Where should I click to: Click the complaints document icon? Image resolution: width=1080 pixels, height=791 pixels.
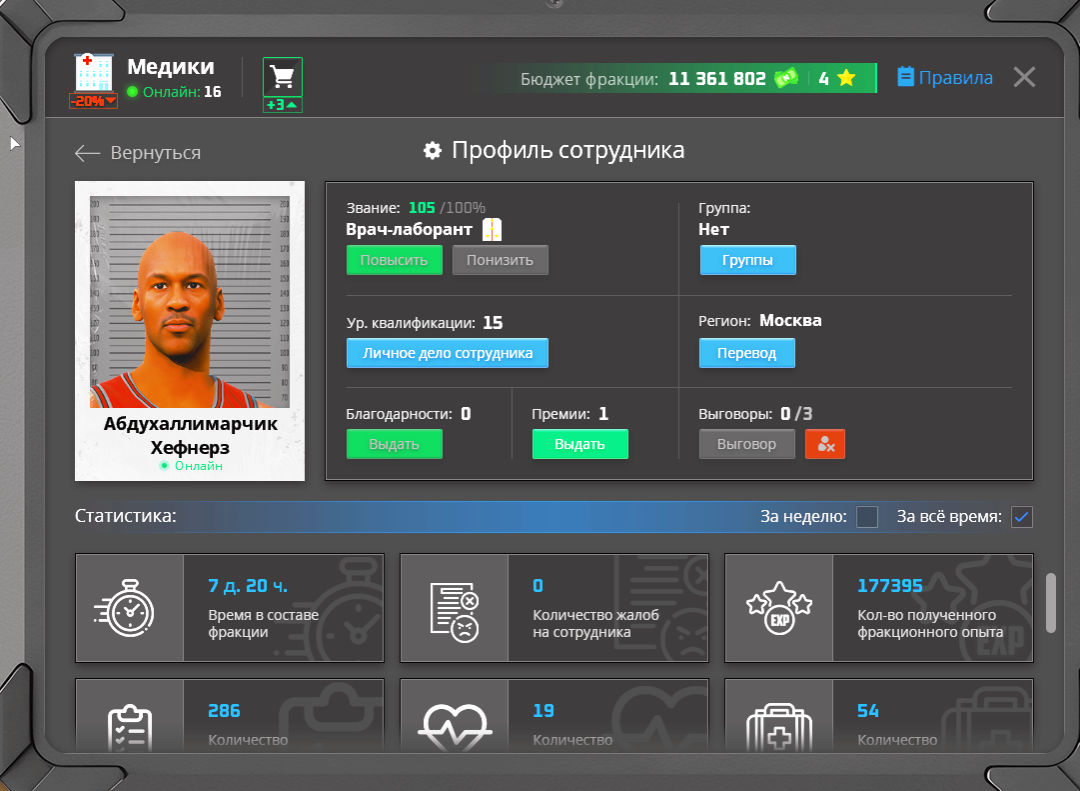454,608
